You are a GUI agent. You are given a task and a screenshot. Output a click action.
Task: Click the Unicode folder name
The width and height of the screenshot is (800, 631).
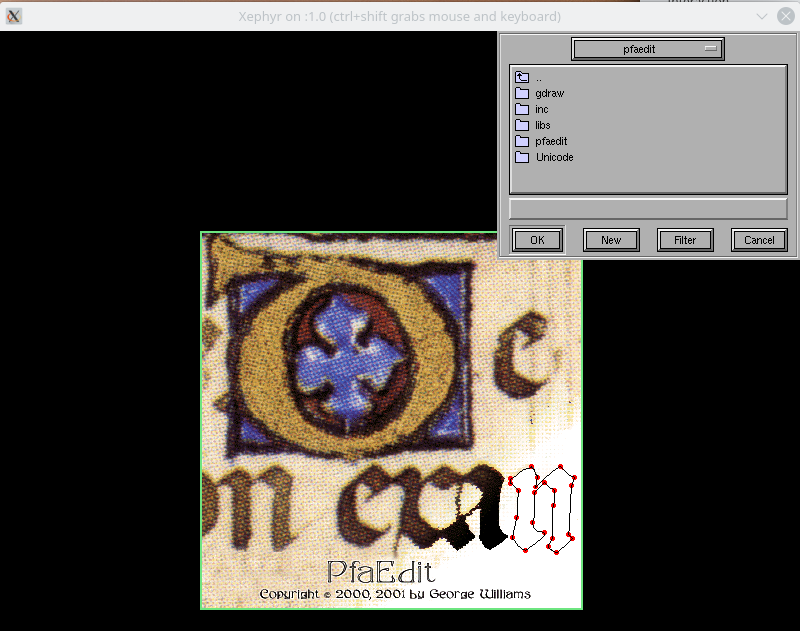[555, 157]
